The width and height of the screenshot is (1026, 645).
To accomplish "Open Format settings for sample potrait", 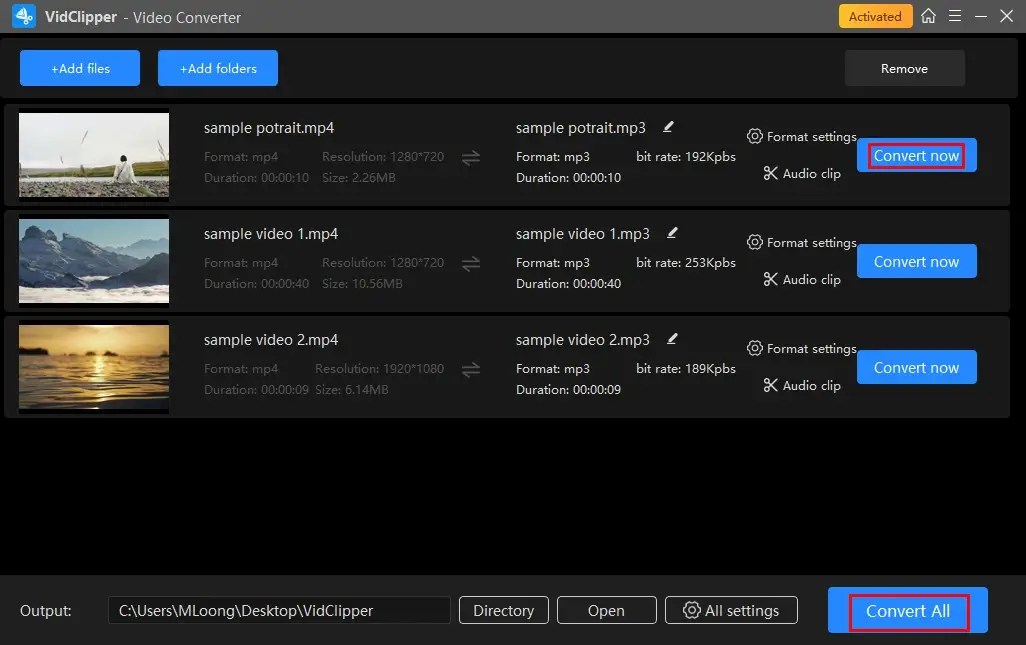I will 802,136.
